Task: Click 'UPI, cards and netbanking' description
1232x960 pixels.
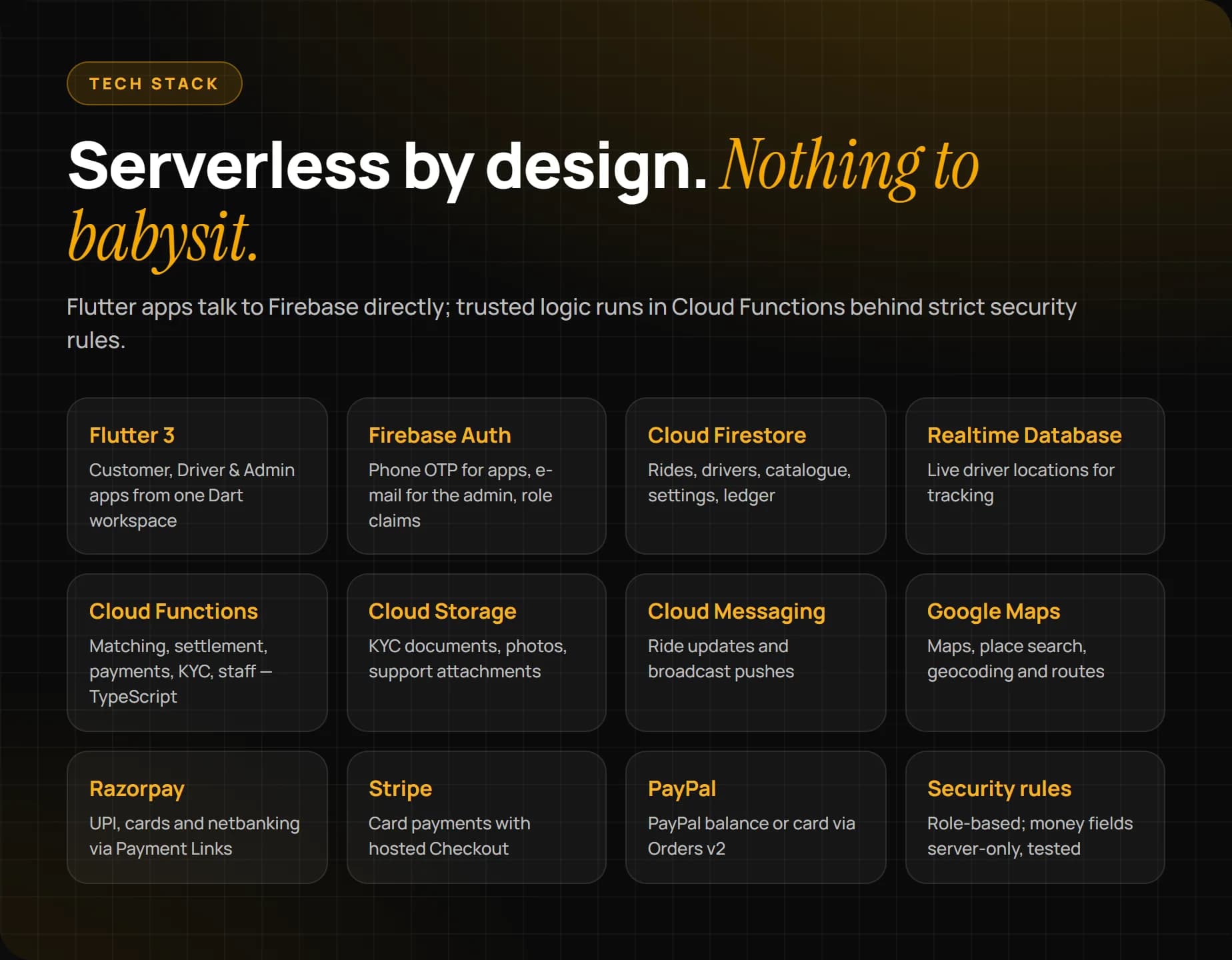Action: pos(195,836)
